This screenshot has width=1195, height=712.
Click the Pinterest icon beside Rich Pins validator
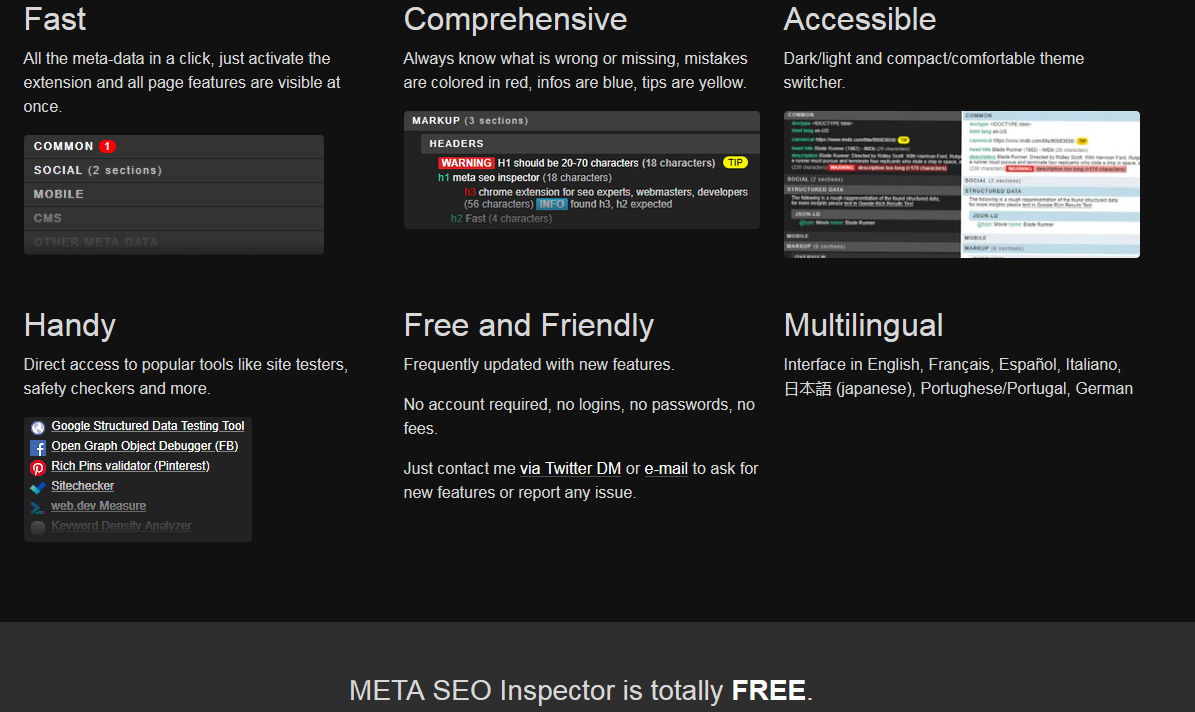click(38, 467)
